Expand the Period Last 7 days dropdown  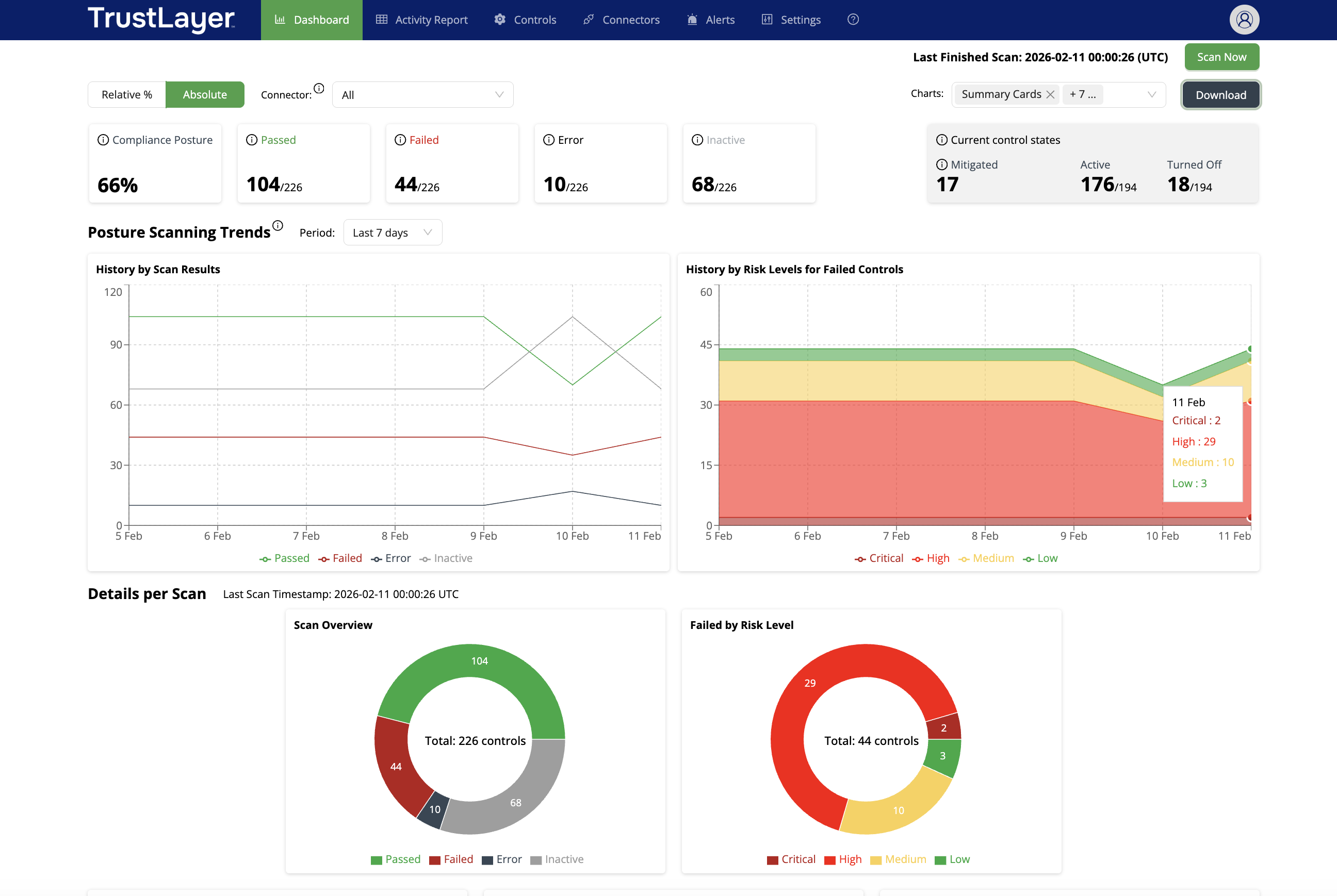tap(392, 233)
